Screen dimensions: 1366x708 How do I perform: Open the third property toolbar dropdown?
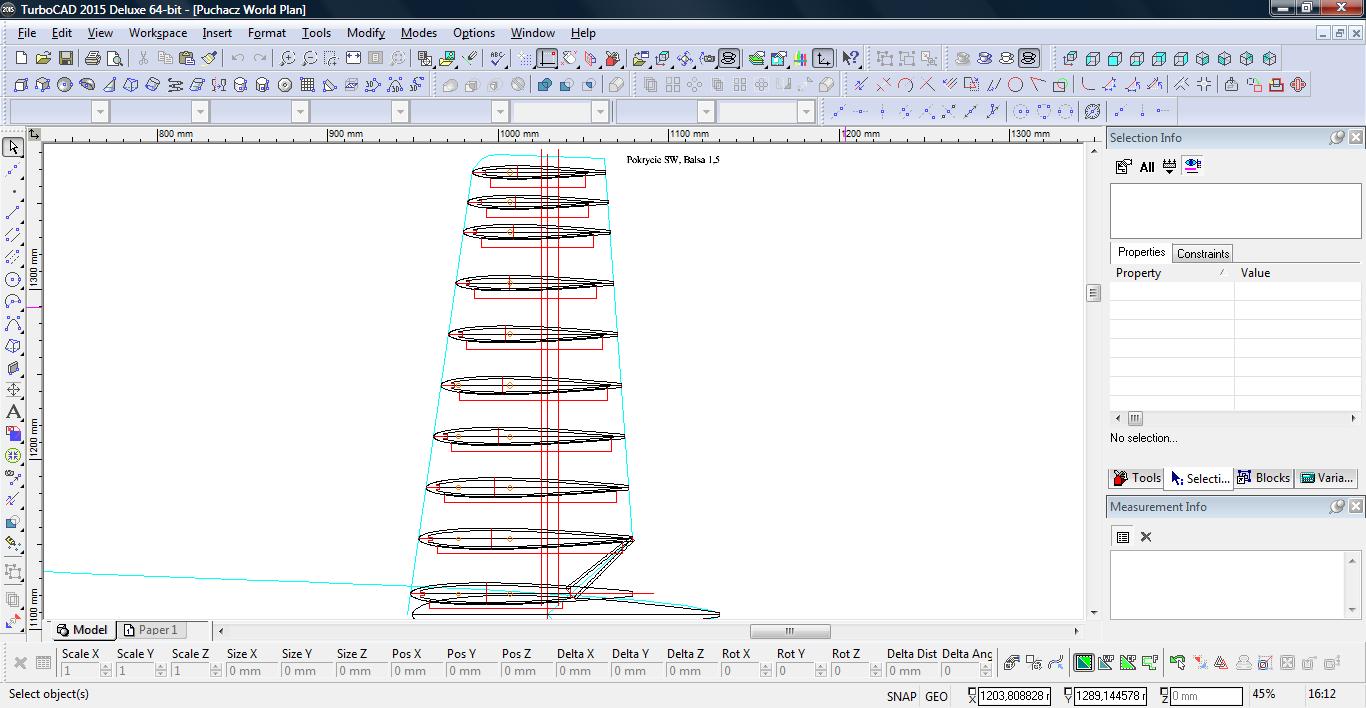[x=299, y=112]
